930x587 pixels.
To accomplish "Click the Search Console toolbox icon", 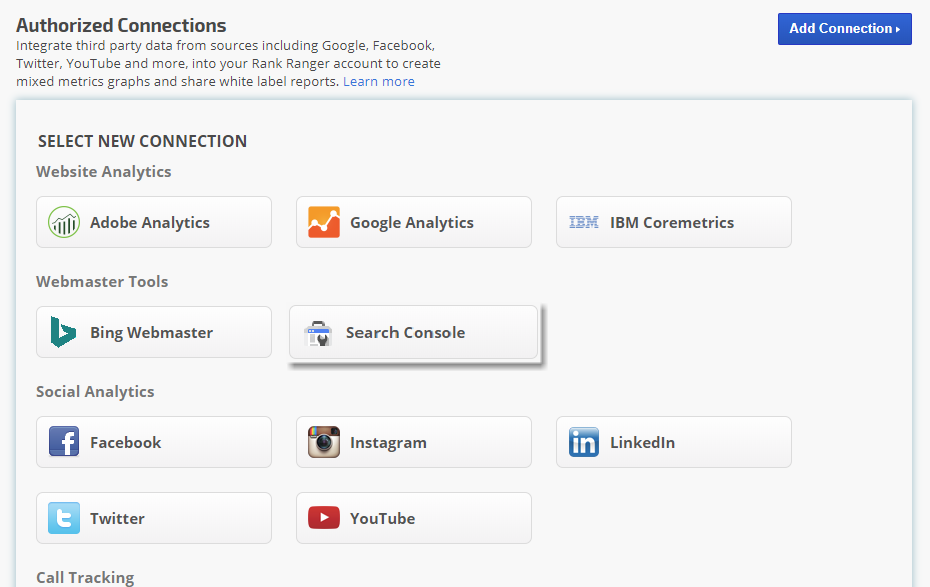I will pyautogui.click(x=318, y=333).
